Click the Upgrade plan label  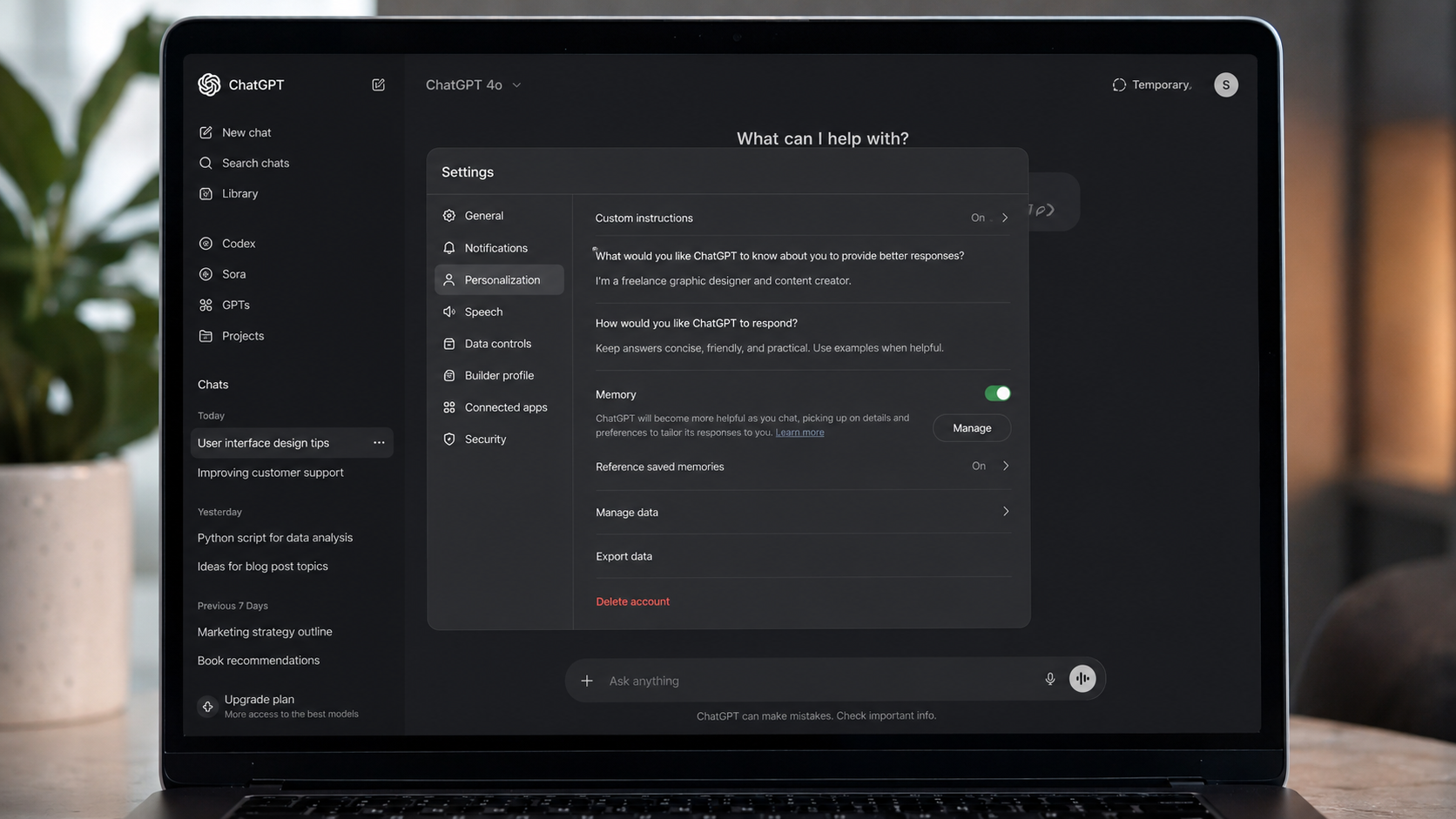click(x=260, y=699)
